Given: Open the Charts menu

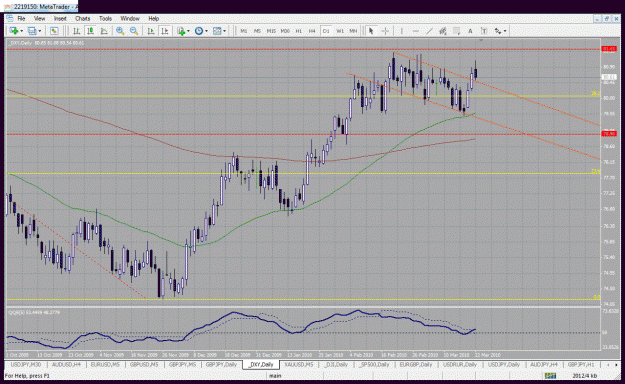Looking at the screenshot, I should (x=83, y=18).
